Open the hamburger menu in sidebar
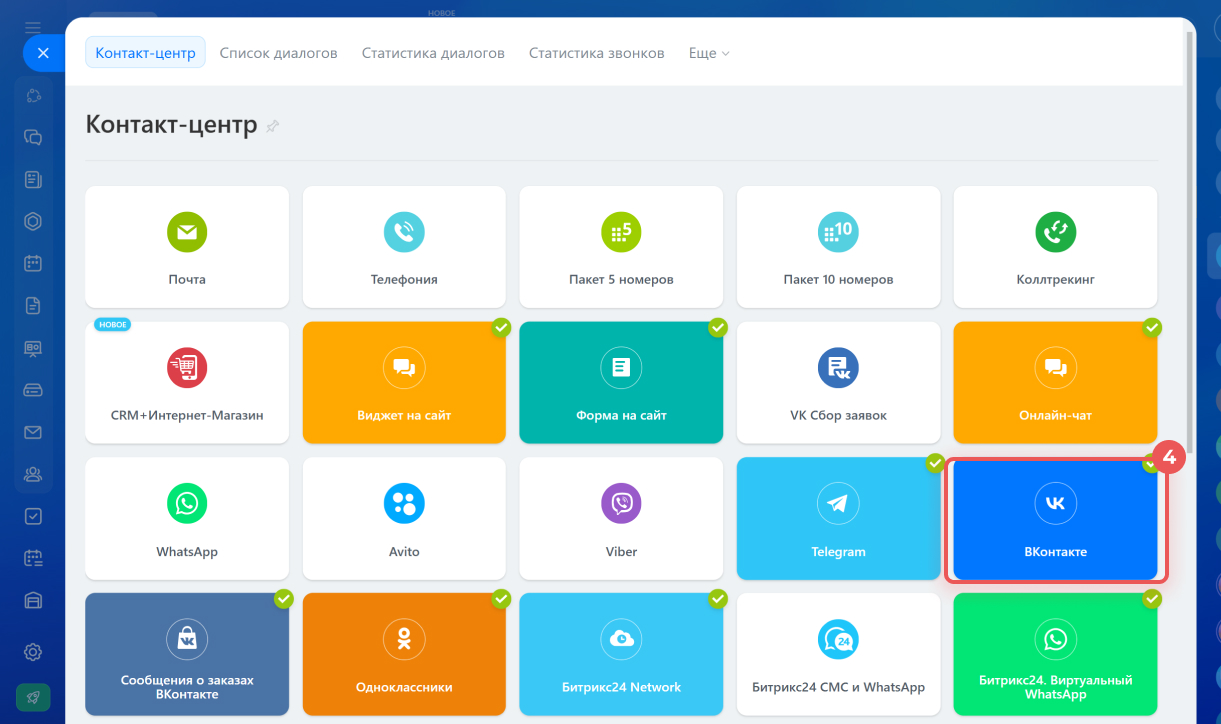Screen dimensions: 1221x724 (x=33, y=27)
